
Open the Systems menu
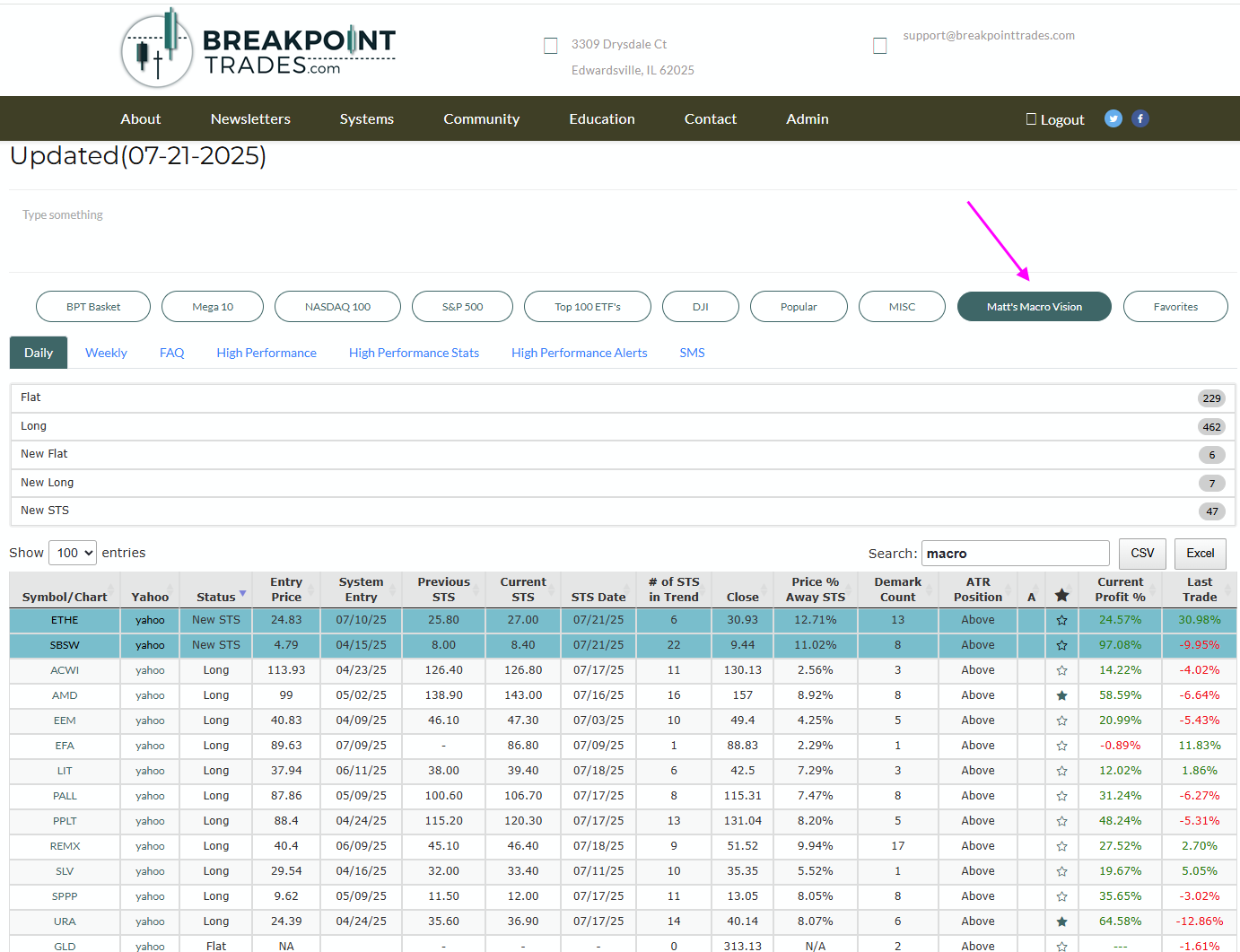367,118
